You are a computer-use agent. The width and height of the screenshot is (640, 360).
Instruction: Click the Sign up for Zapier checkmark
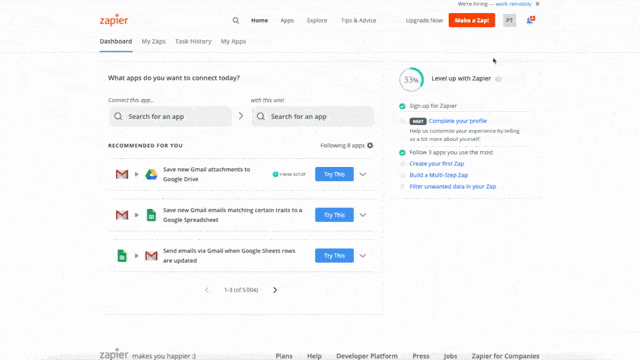tap(402, 106)
